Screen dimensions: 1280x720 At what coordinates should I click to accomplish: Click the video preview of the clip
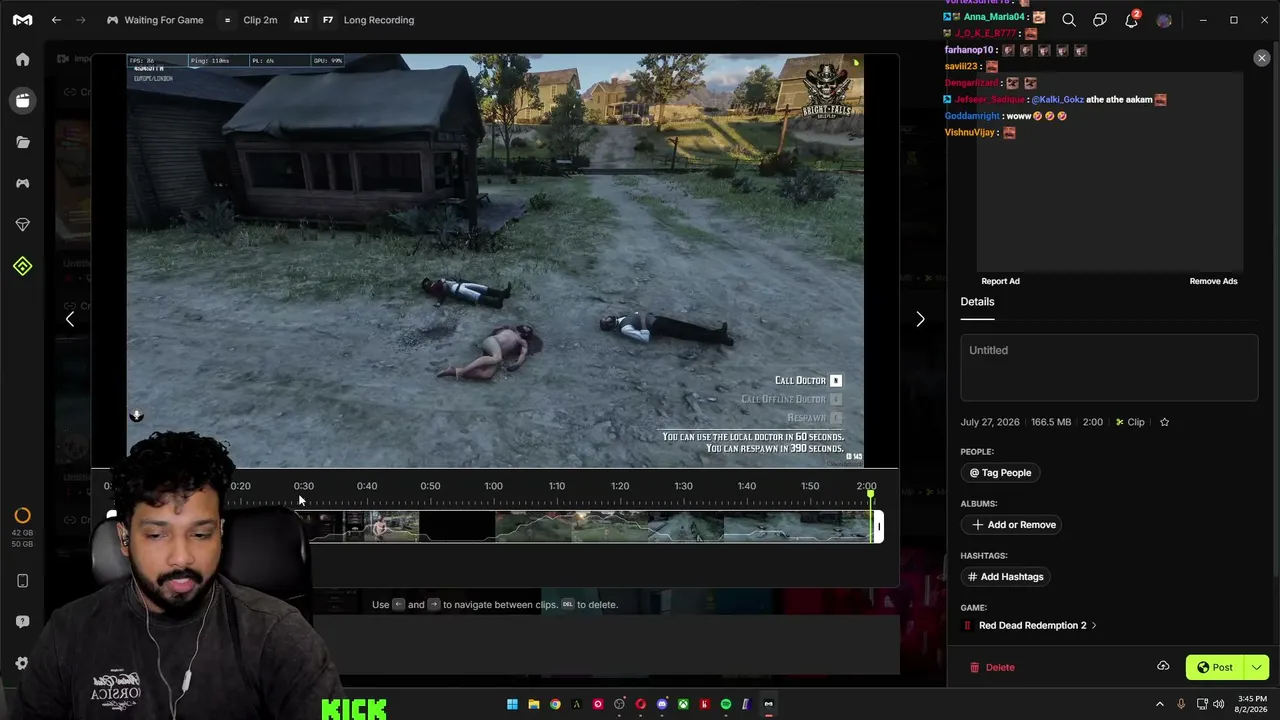click(495, 261)
